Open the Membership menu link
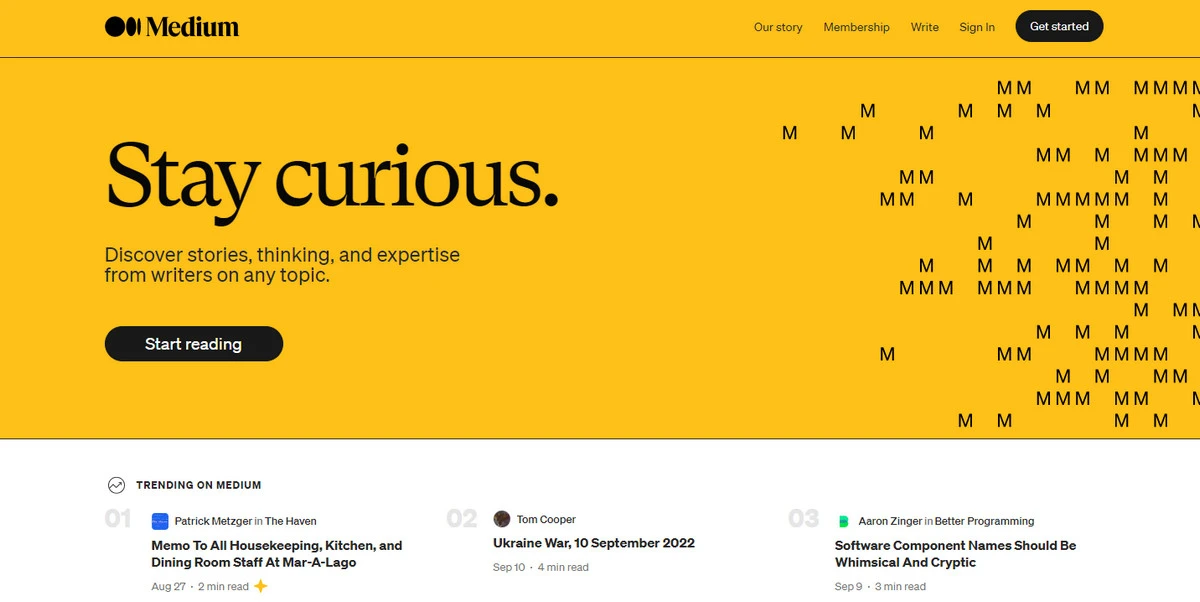Viewport: 1200px width, 602px height. tap(856, 27)
